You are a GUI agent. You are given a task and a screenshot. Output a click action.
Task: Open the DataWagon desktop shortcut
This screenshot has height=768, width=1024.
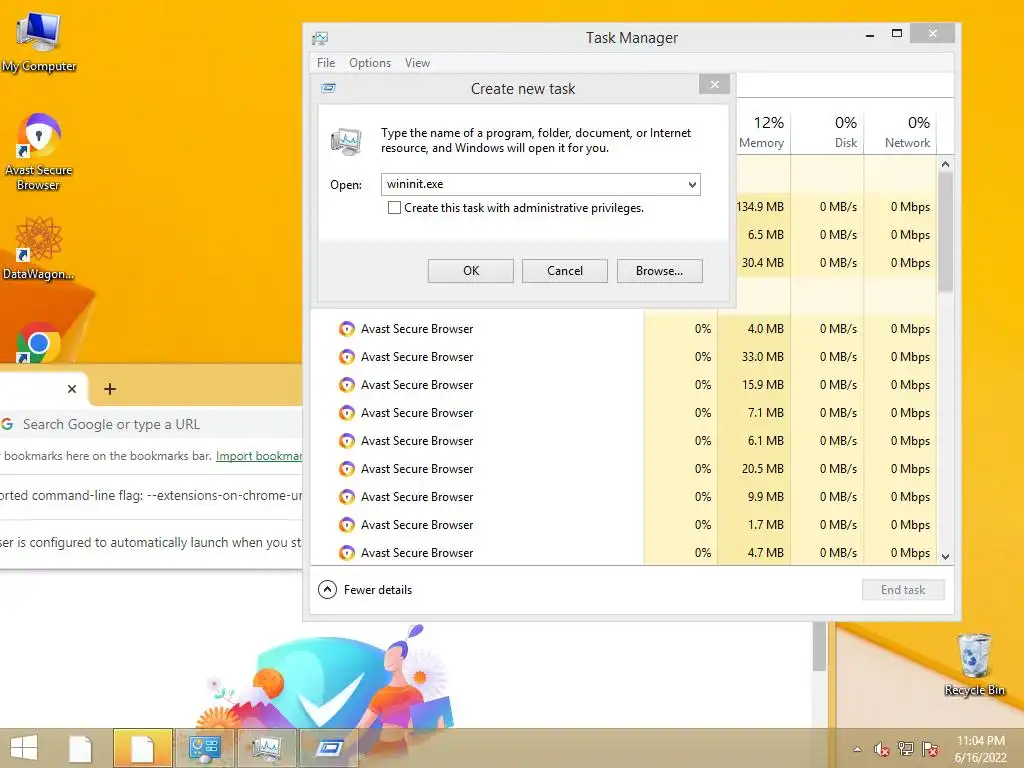(x=39, y=249)
